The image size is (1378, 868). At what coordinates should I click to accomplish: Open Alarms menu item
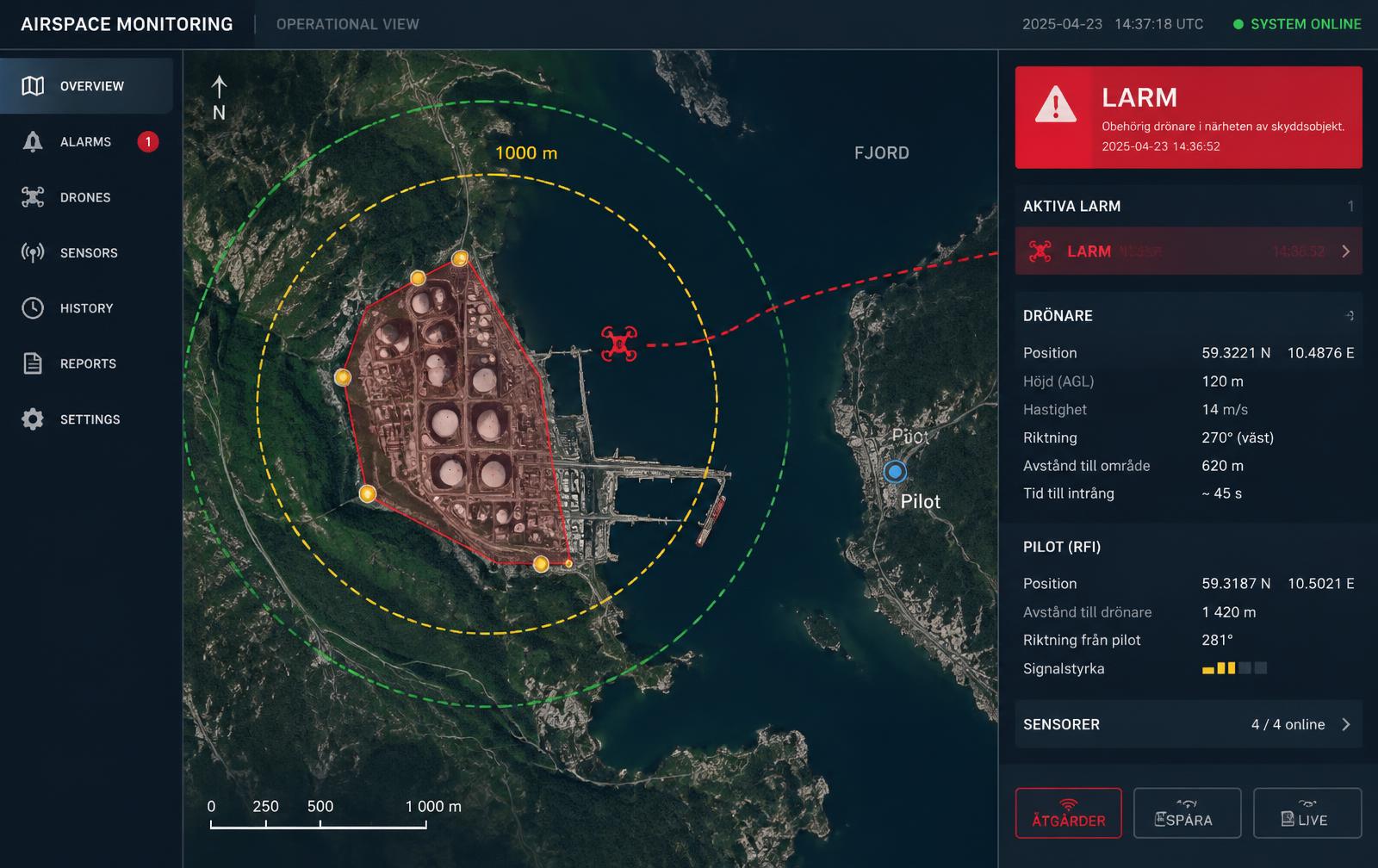coord(86,142)
